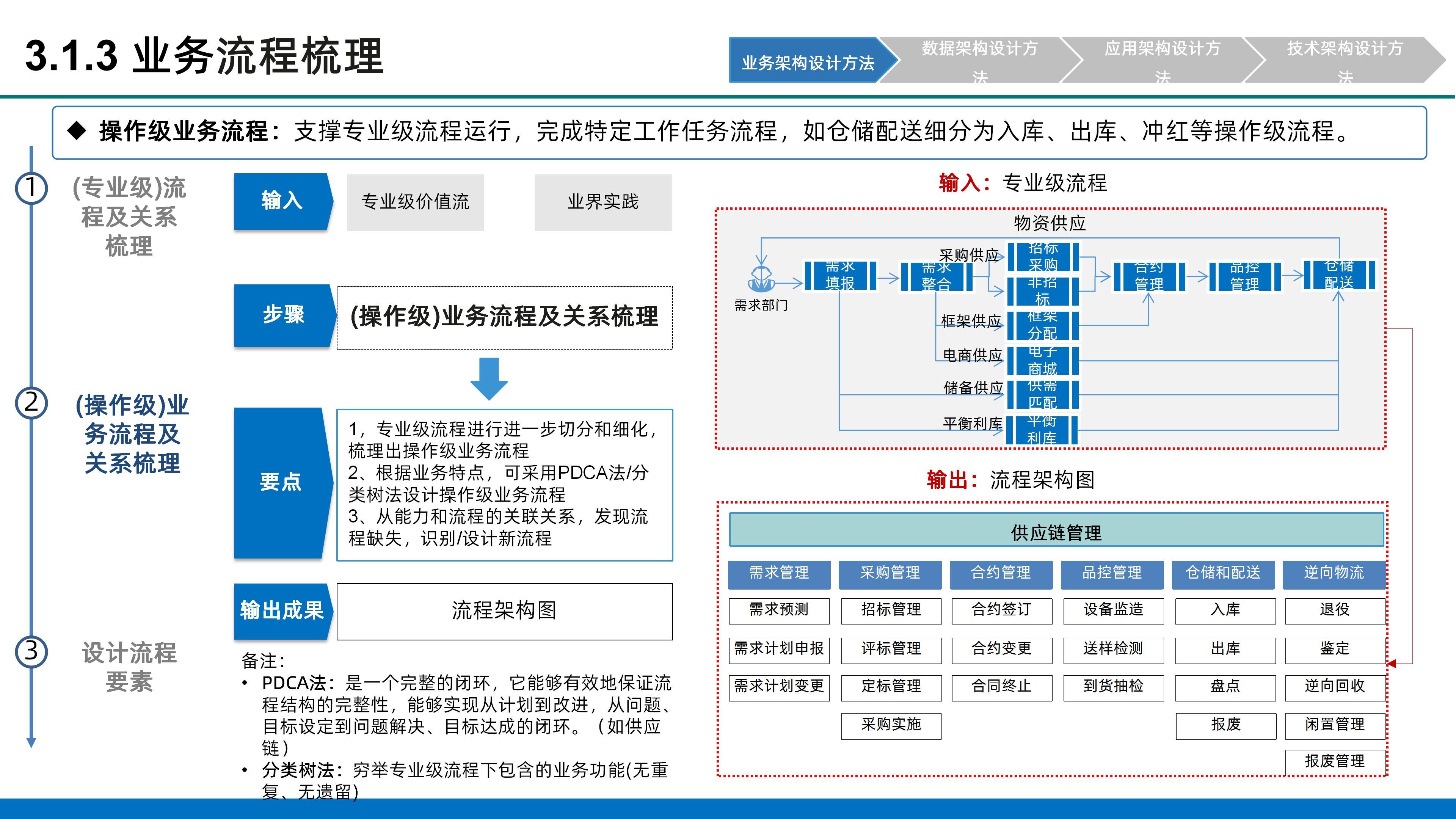Click the 入库 cell

(x=1225, y=611)
